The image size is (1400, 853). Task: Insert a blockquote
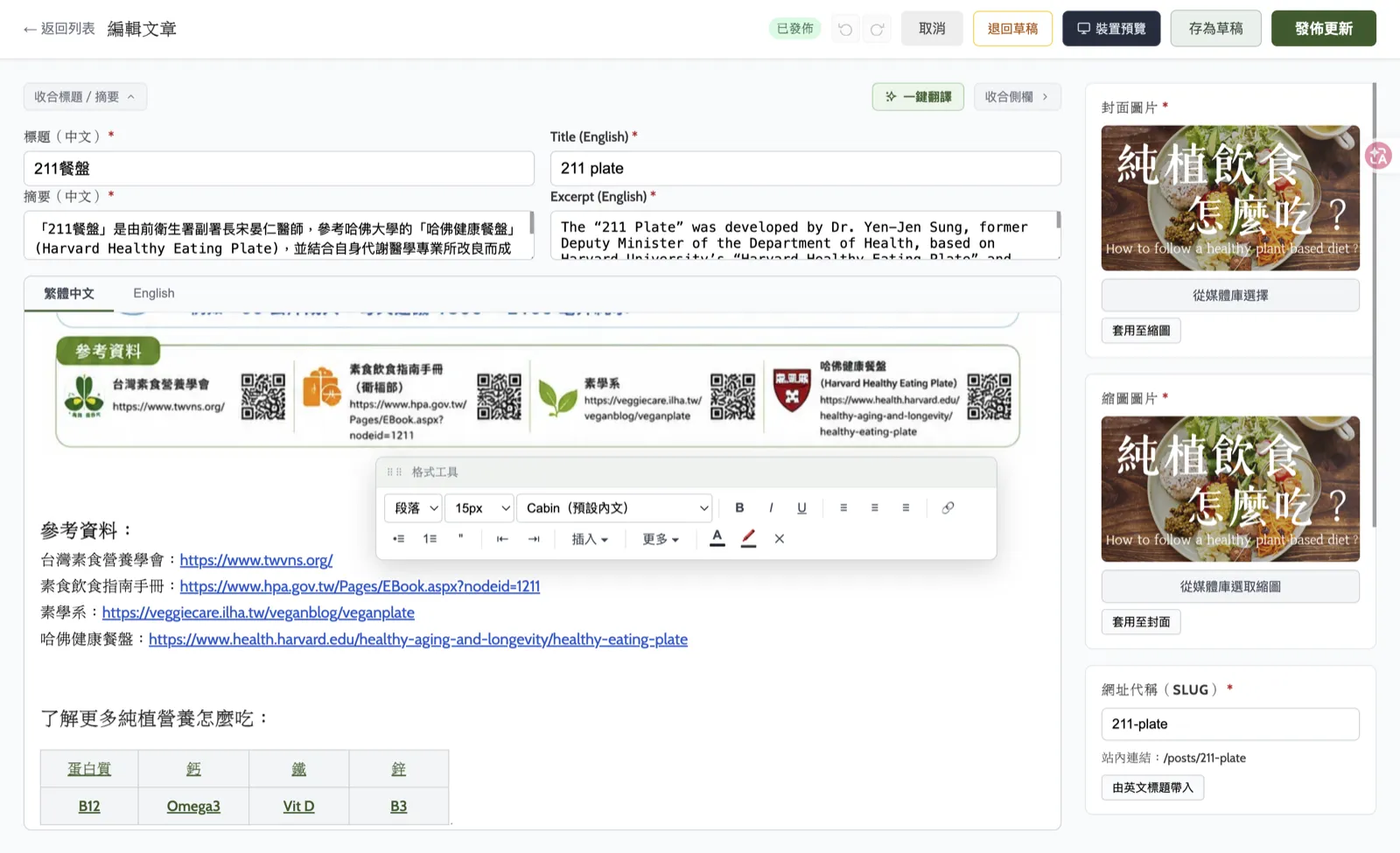(461, 539)
